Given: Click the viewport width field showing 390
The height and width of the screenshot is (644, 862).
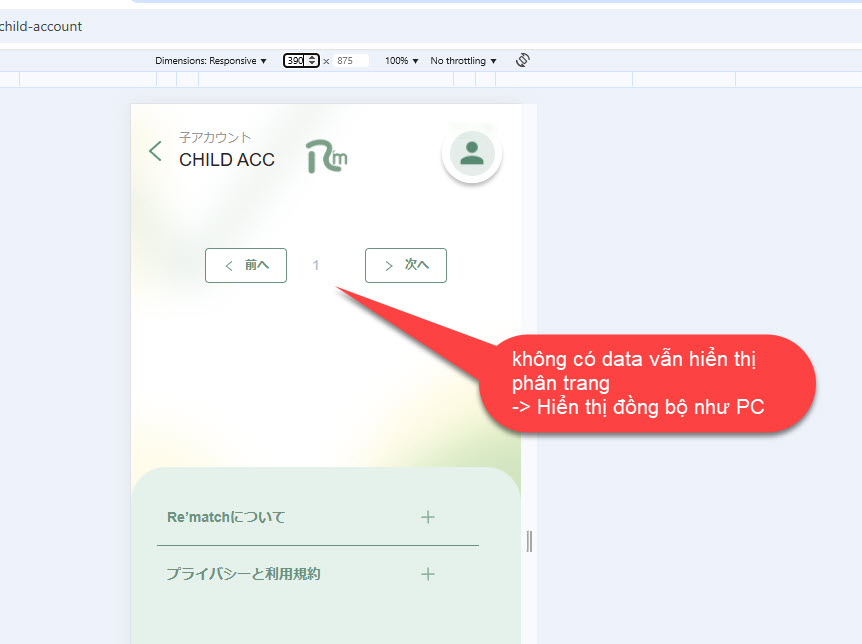Looking at the screenshot, I should 295,61.
